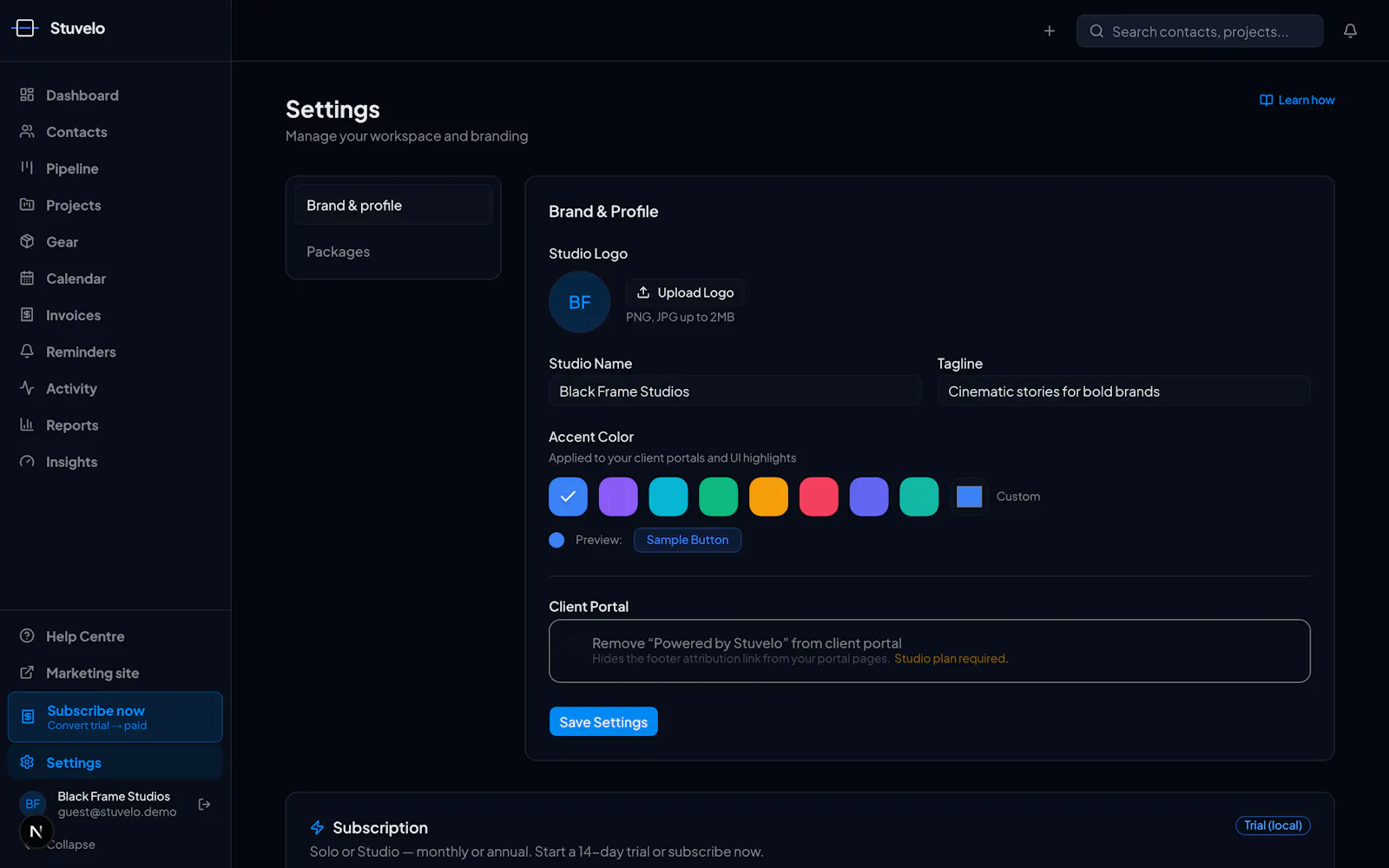Click the plus icon in top bar
The width and height of the screenshot is (1389, 868).
pos(1050,31)
